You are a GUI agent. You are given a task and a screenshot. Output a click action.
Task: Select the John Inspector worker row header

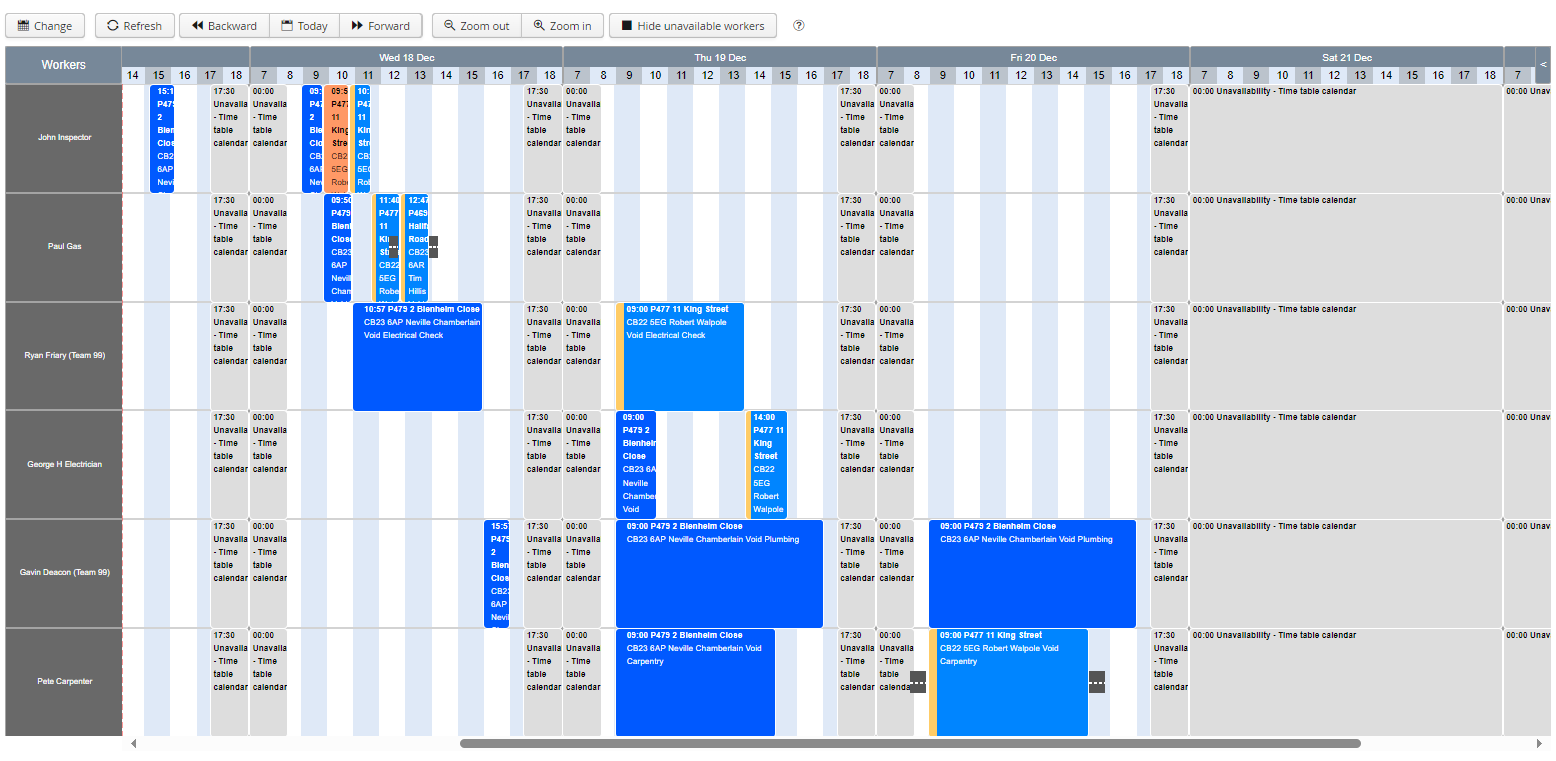[64, 138]
